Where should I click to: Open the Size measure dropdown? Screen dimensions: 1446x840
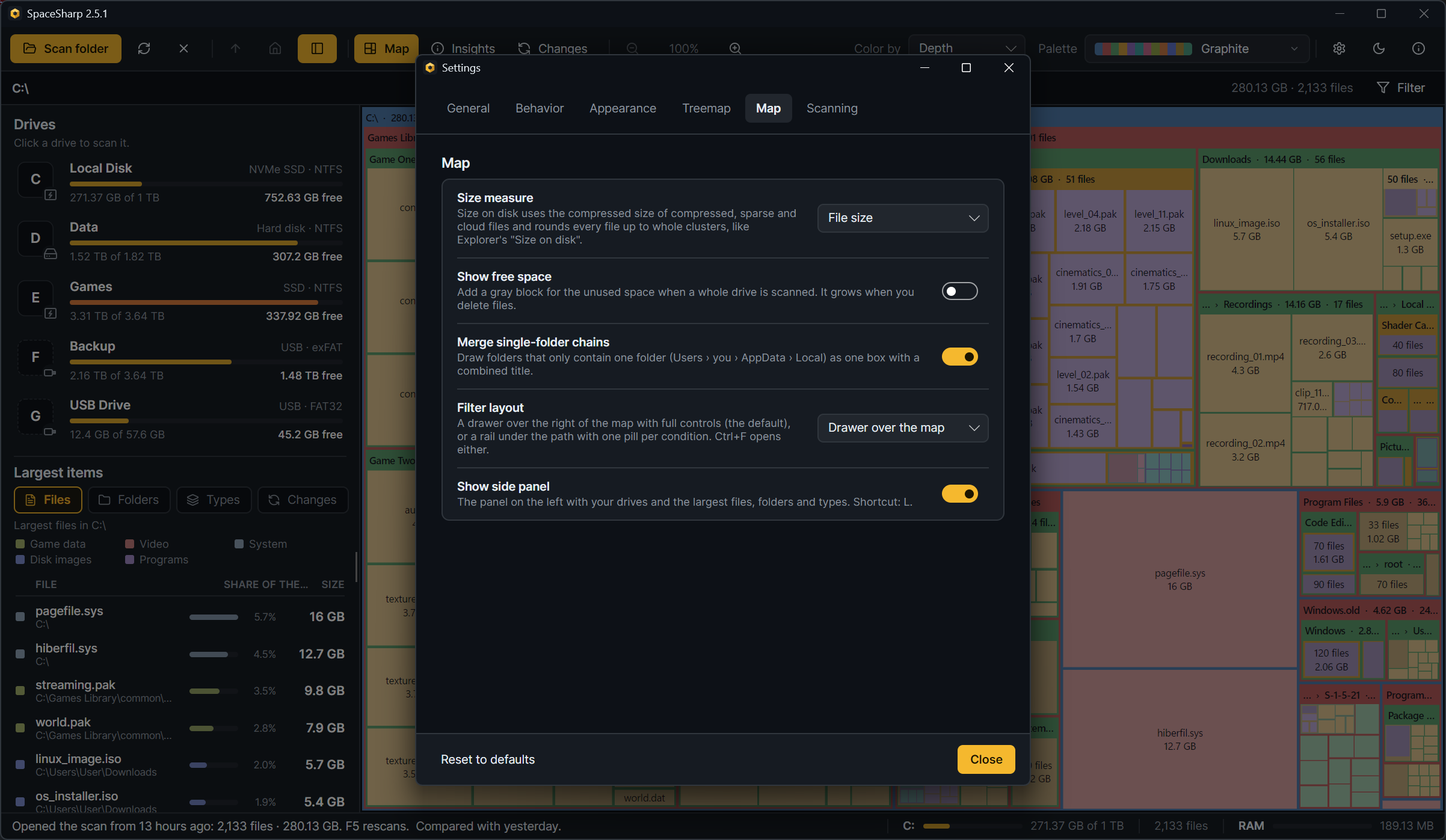tap(902, 218)
